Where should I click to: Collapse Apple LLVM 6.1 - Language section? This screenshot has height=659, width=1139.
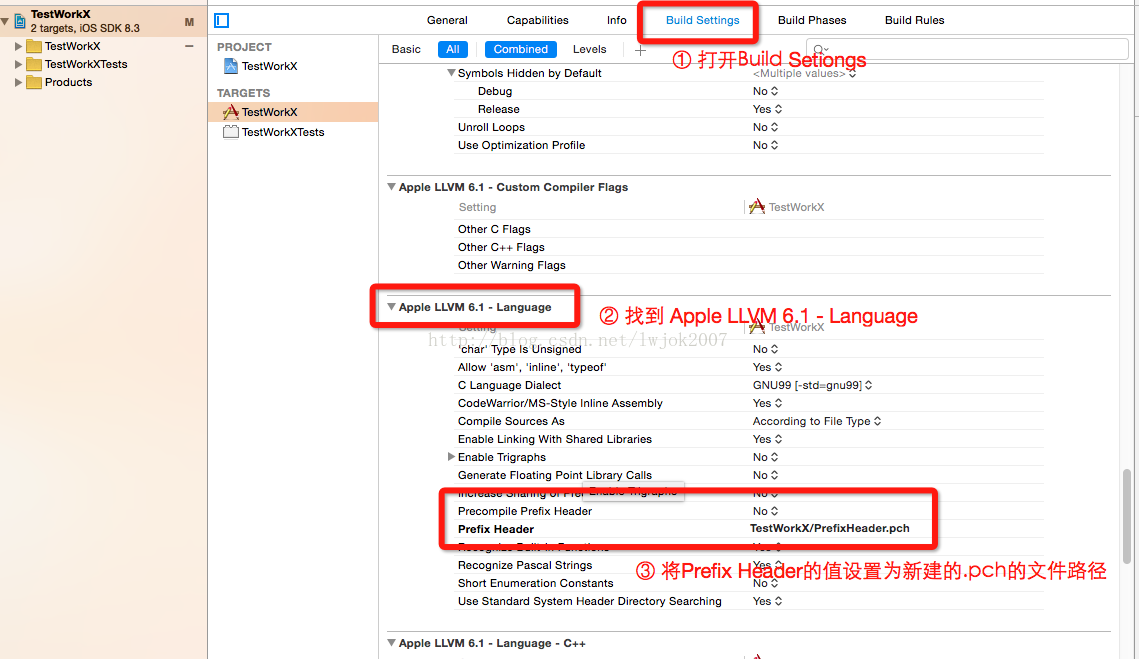tap(392, 307)
